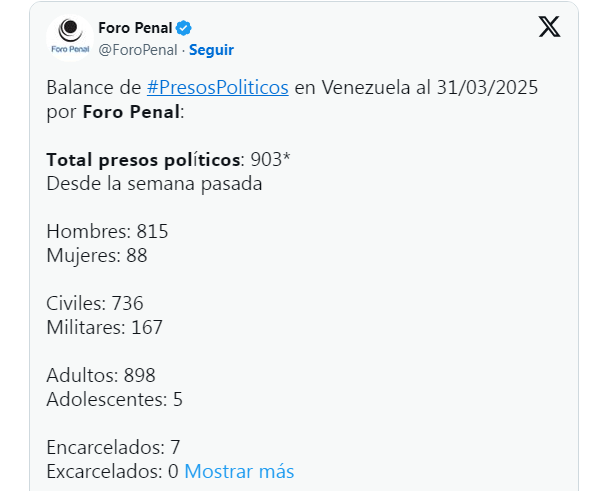Click the date 31/03/2025 in the tweet
Screen dimensions: 604x491
[487, 87]
